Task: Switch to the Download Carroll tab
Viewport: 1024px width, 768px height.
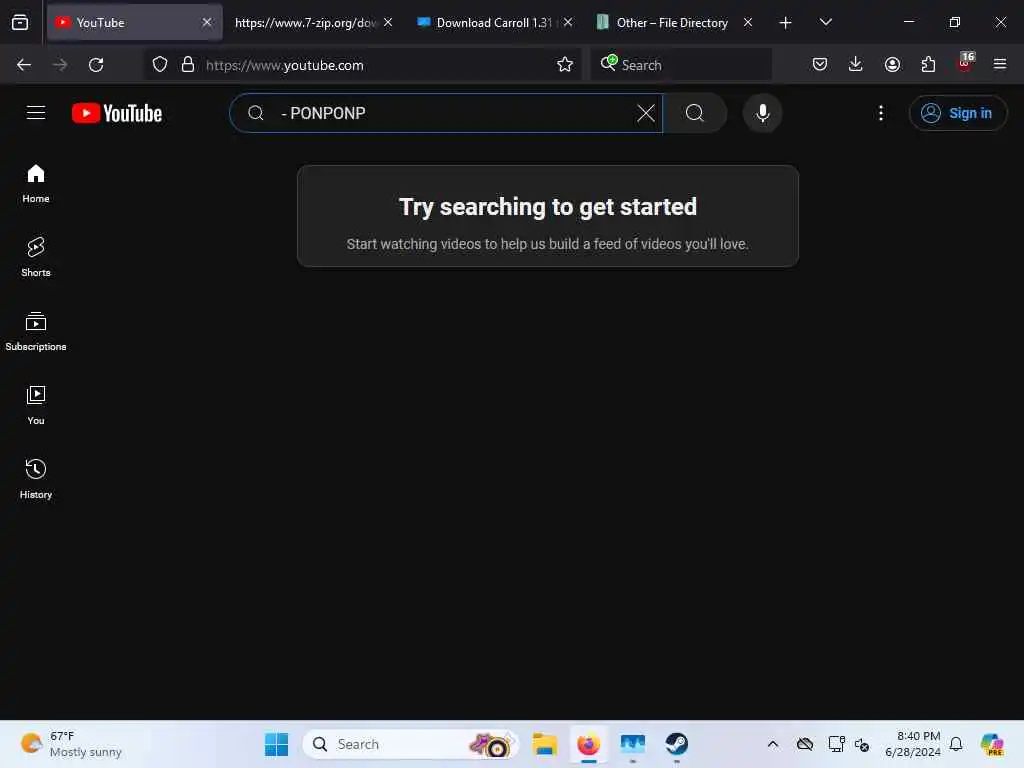Action: [x=494, y=23]
